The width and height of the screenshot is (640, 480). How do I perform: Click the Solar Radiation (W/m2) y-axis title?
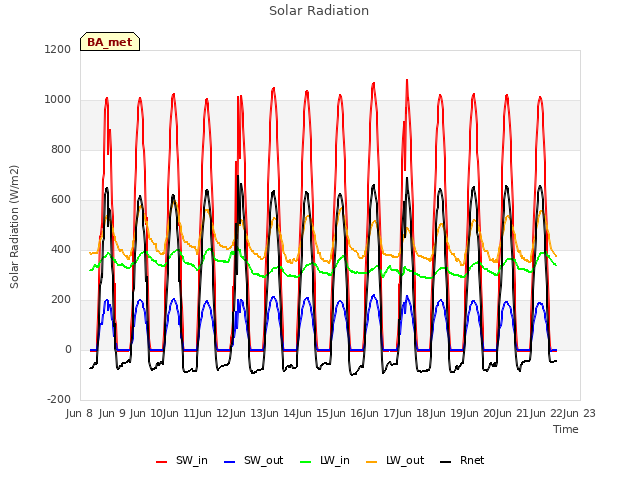(14, 227)
